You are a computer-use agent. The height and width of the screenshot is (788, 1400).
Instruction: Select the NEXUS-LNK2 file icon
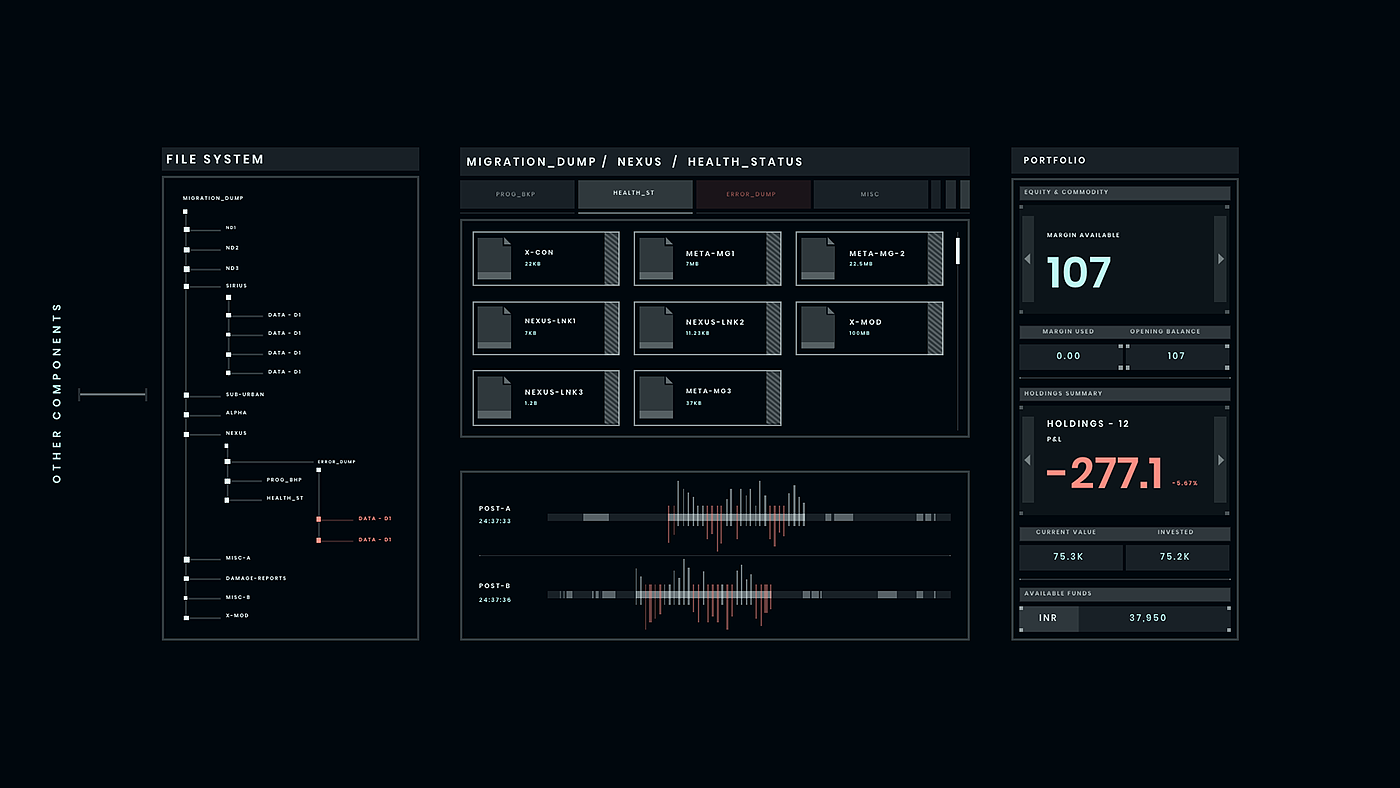655,328
